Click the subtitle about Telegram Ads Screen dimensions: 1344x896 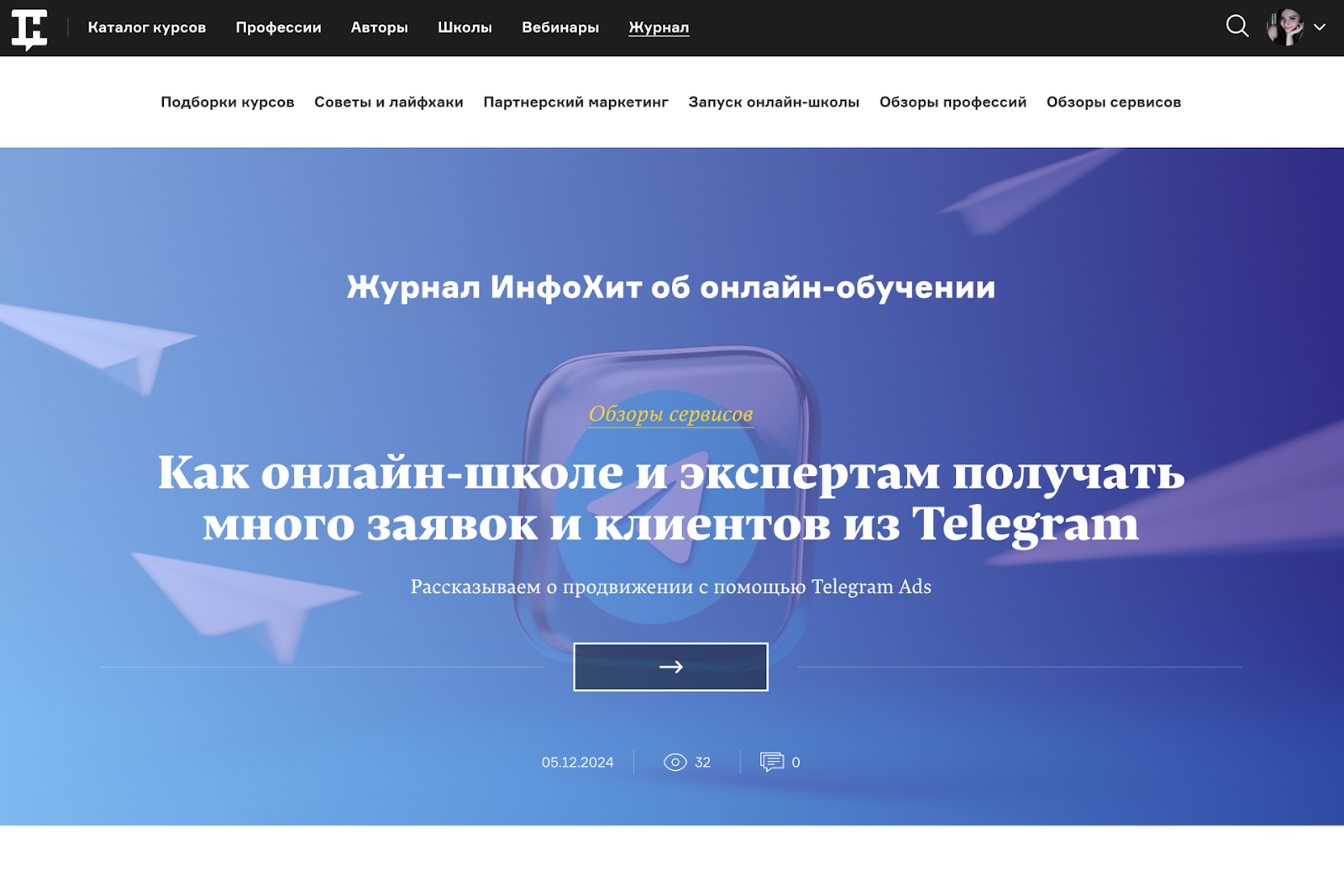click(x=670, y=586)
